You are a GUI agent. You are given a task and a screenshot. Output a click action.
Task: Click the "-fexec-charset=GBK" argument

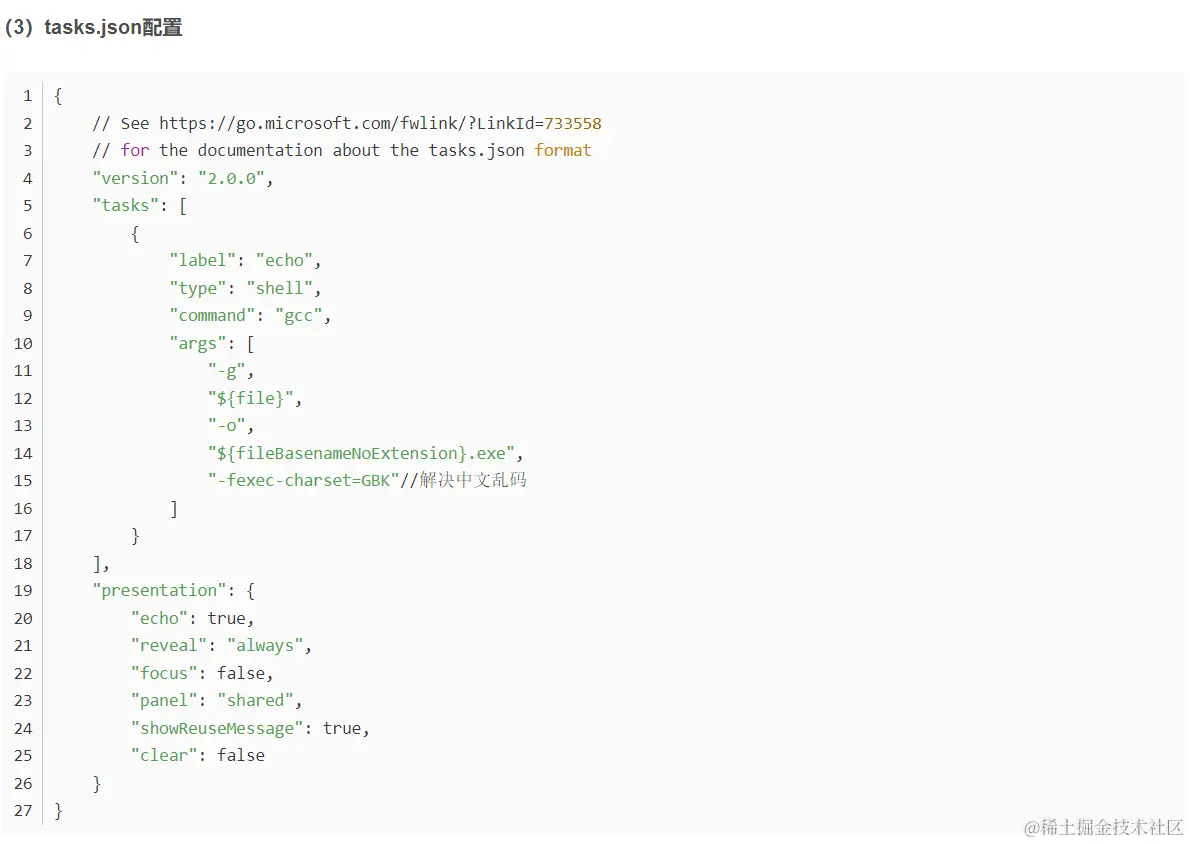tap(304, 480)
